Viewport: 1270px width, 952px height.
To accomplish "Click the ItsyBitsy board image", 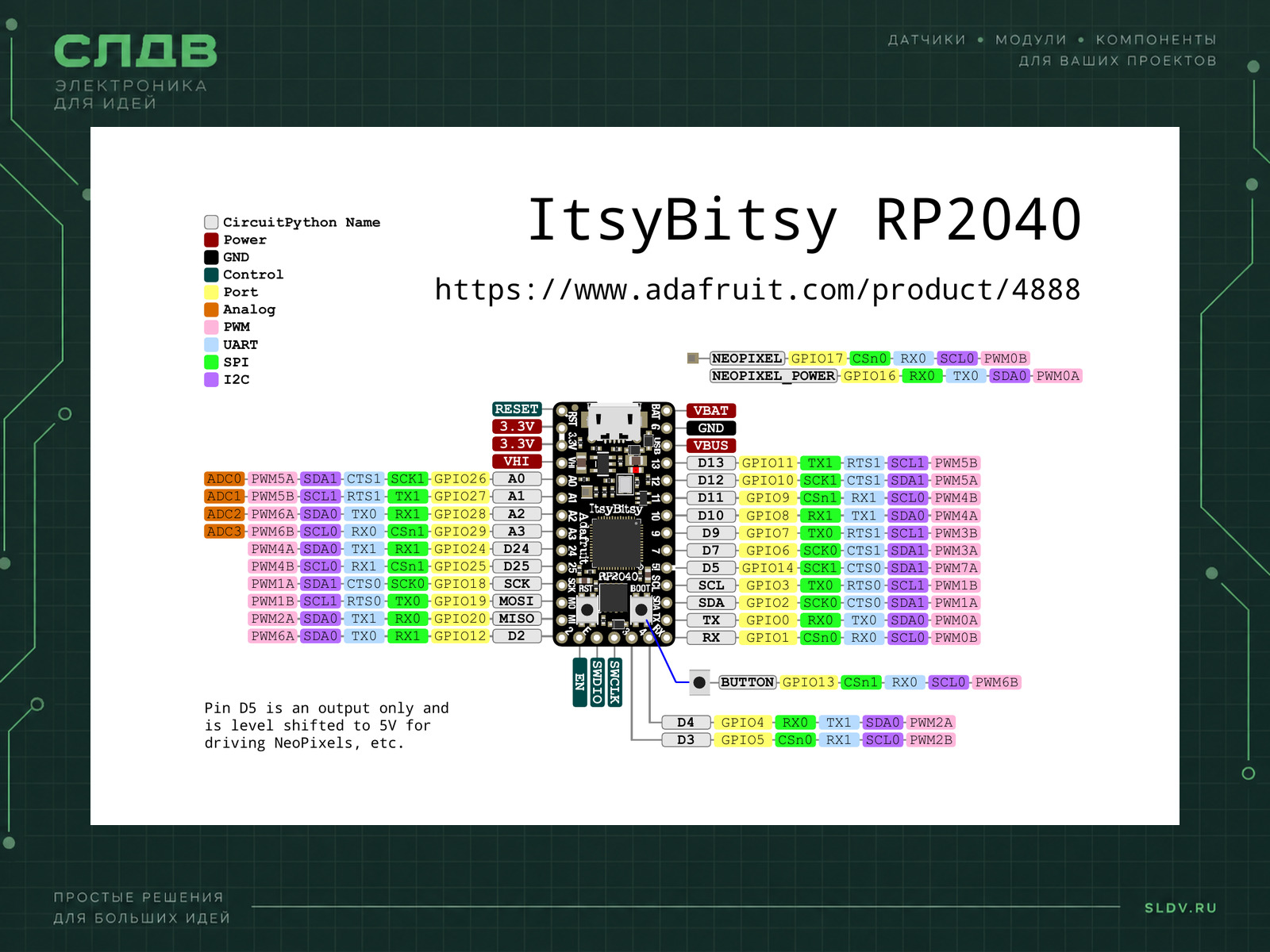I will pyautogui.click(x=614, y=524).
